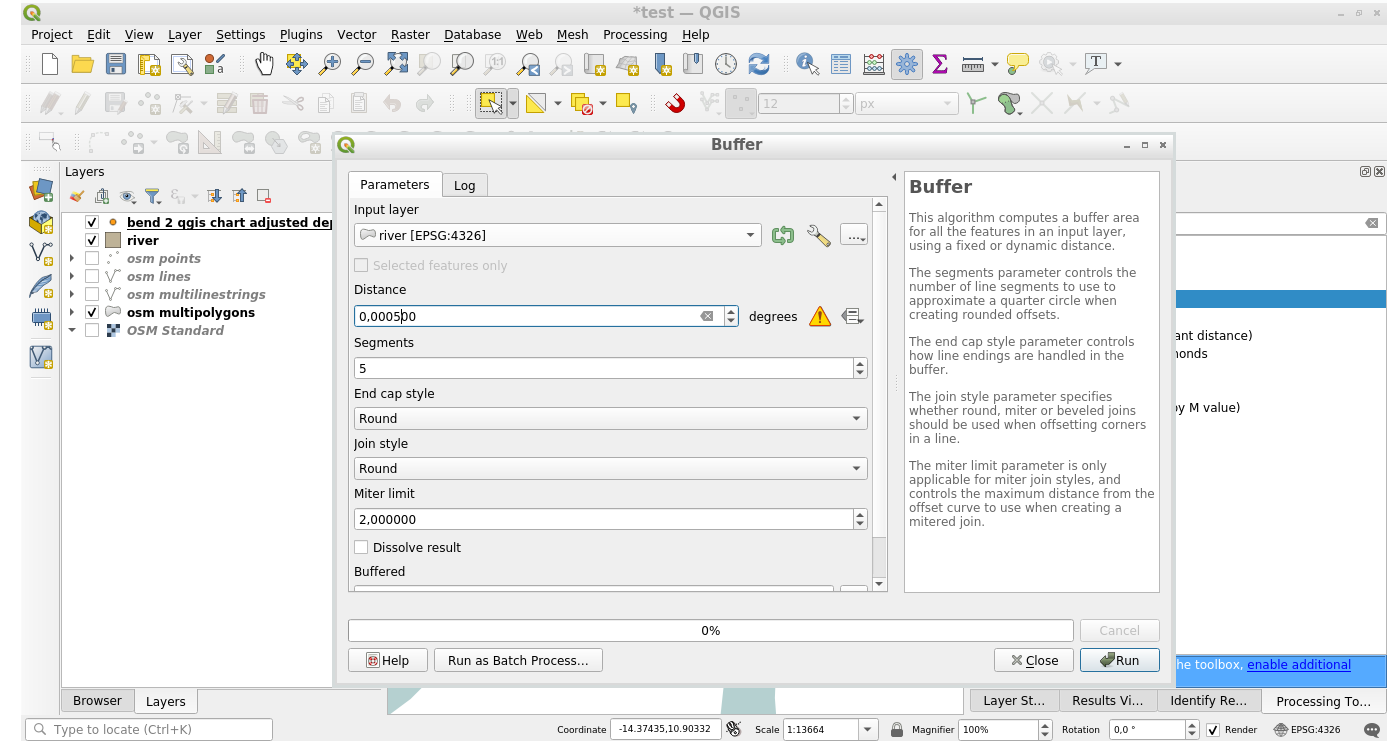Toggle visibility of bend 2 qgis chart layer
Screen dimensions: 1387x741
[x=92, y=222]
